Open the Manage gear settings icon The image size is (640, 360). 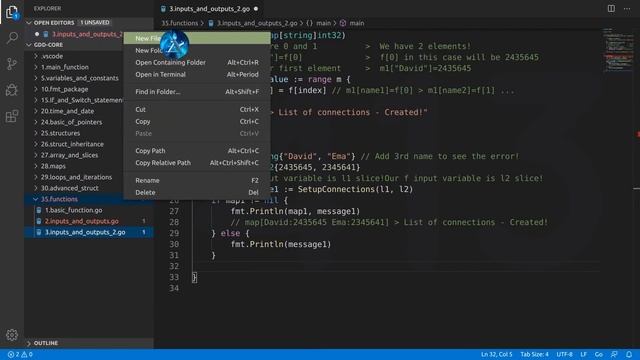click(12, 335)
